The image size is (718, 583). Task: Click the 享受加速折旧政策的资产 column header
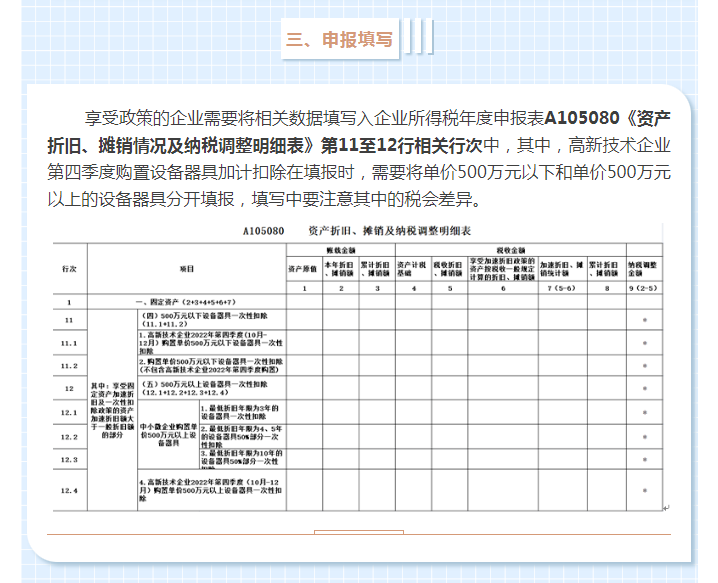click(503, 269)
